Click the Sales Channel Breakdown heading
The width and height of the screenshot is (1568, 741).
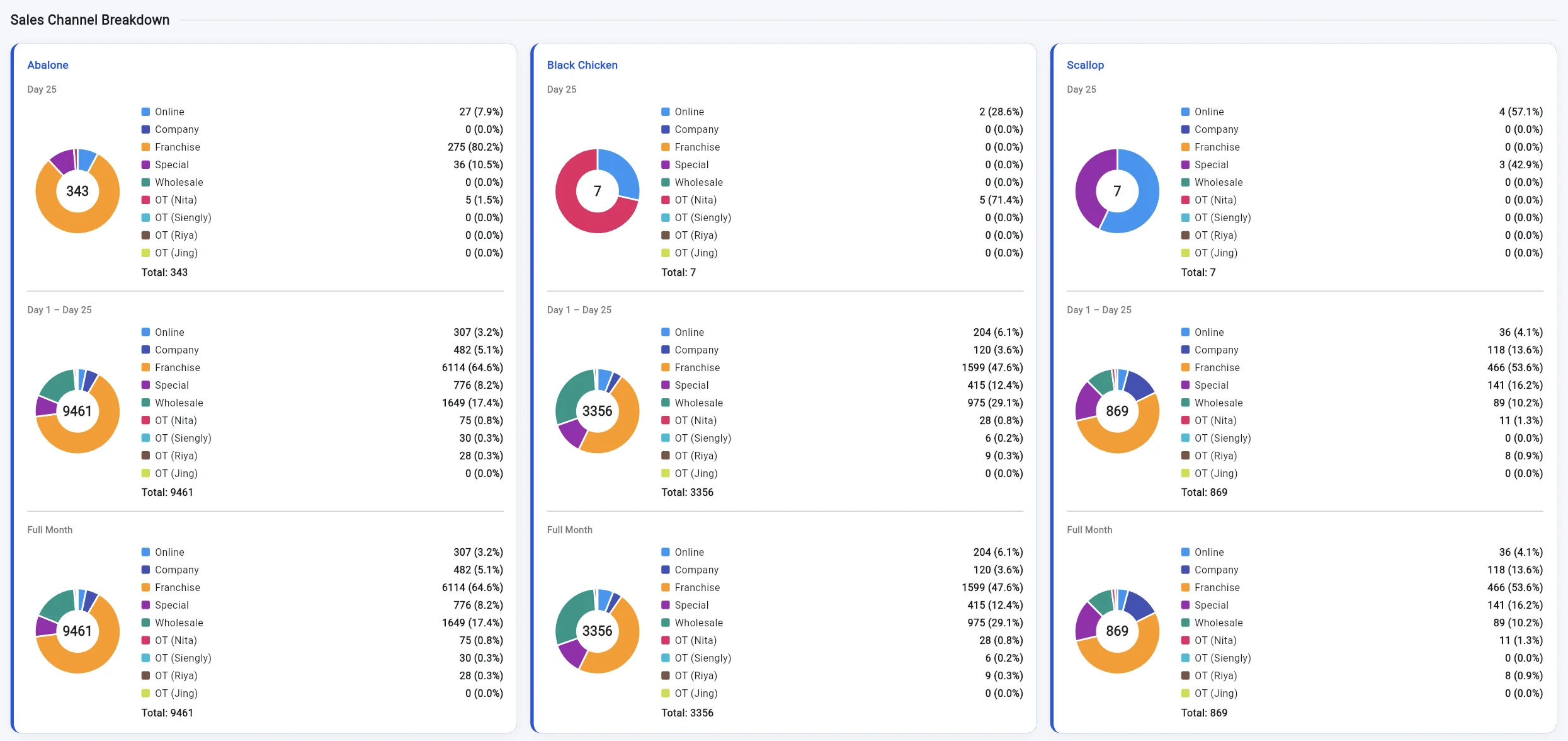(90, 20)
